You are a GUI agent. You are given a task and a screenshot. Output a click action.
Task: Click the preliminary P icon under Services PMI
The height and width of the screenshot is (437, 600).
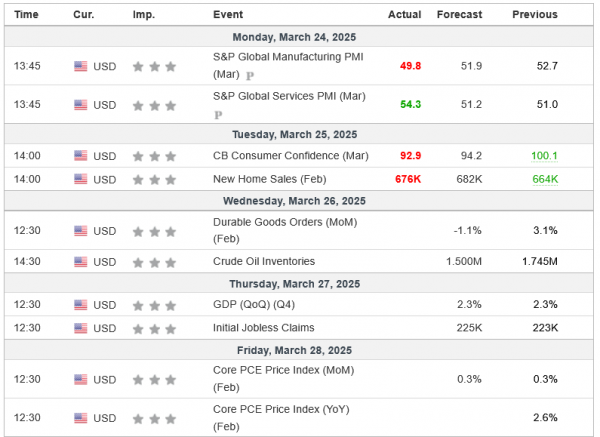tap(219, 114)
